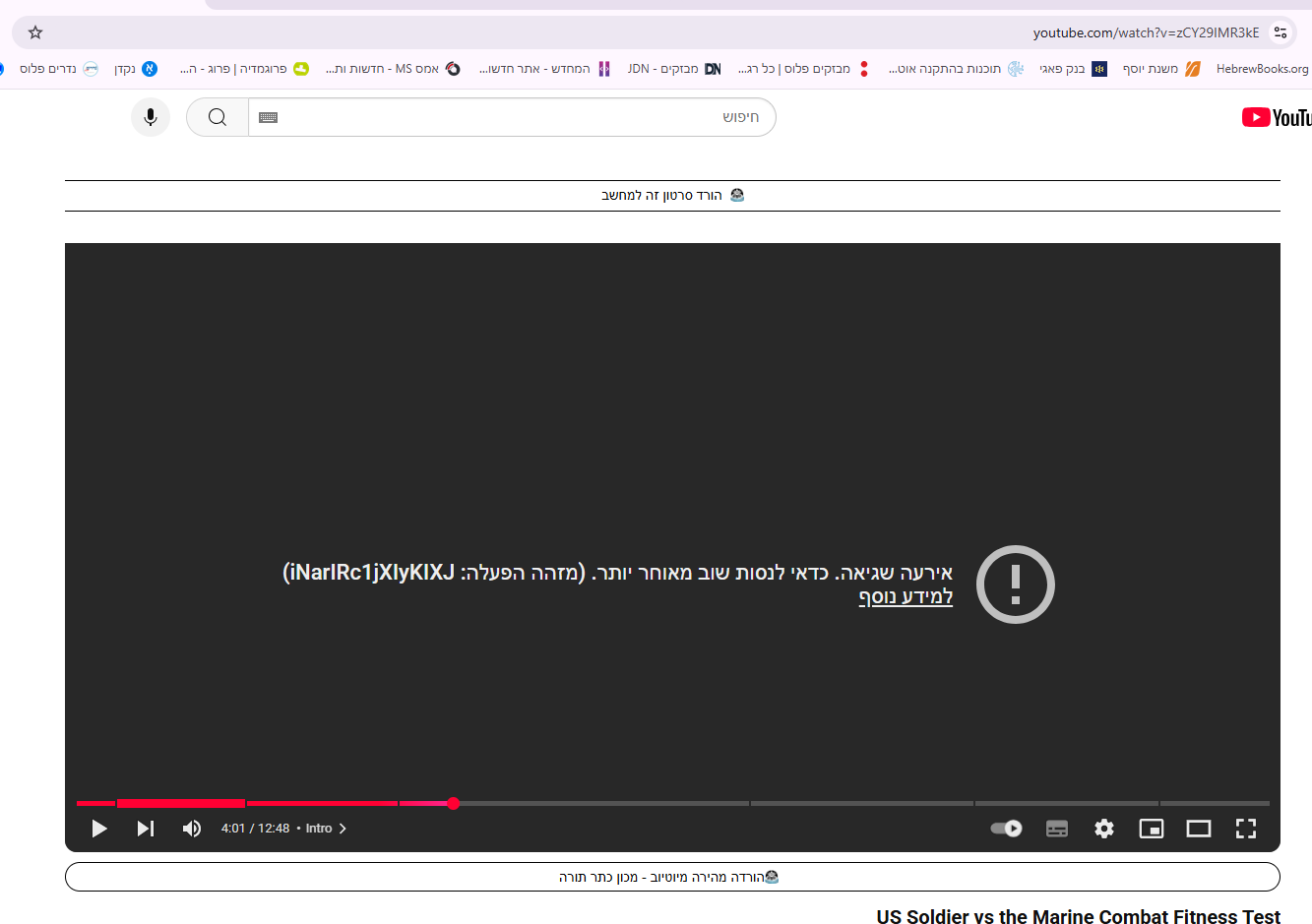Image resolution: width=1312 pixels, height=924 pixels.
Task: Click video title US Soldier vs the Marine
Action: pyautogui.click(x=1079, y=917)
